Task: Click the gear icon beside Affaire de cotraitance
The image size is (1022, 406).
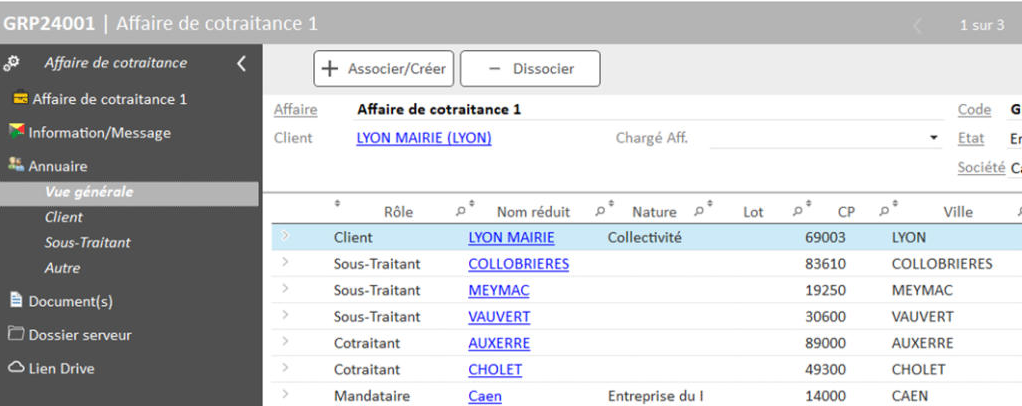Action: pos(11,63)
